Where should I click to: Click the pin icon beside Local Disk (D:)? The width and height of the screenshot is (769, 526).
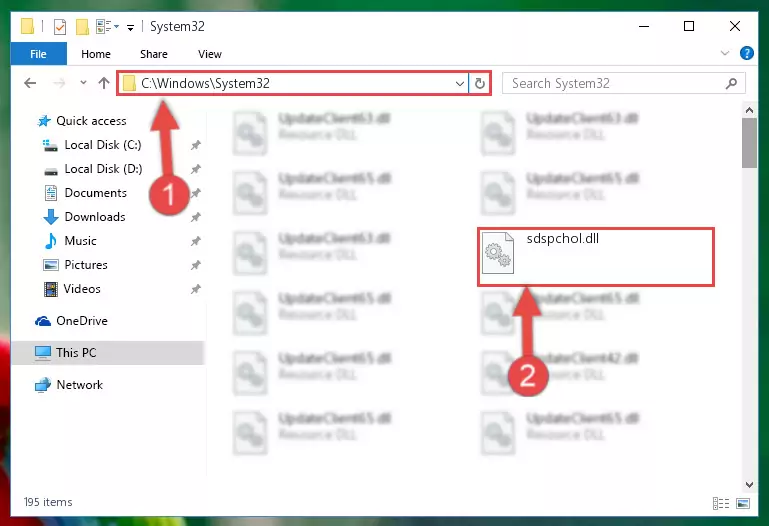[196, 169]
